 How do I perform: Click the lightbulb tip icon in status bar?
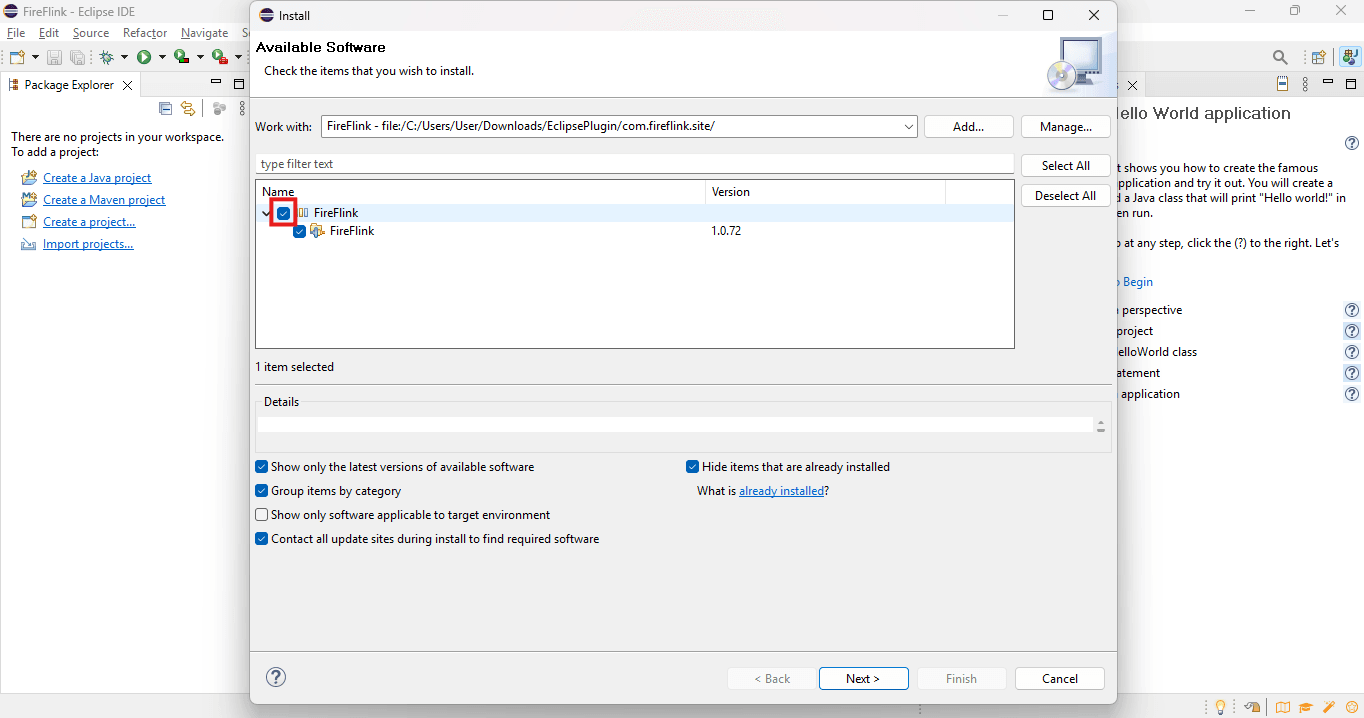coord(1220,708)
